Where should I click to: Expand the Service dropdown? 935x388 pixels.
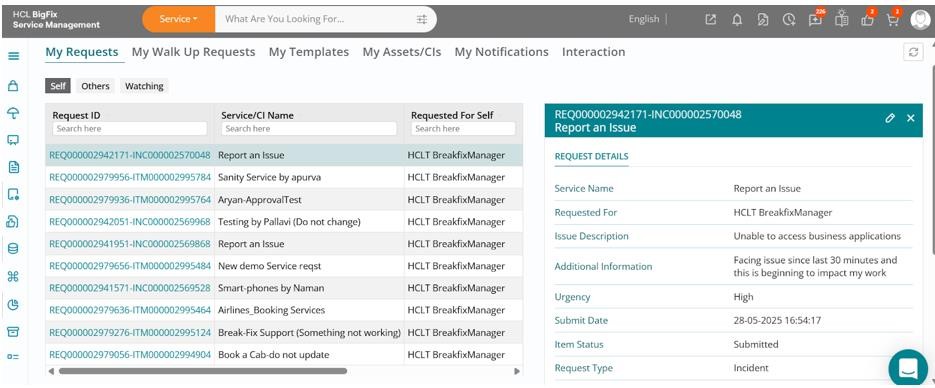(x=178, y=19)
